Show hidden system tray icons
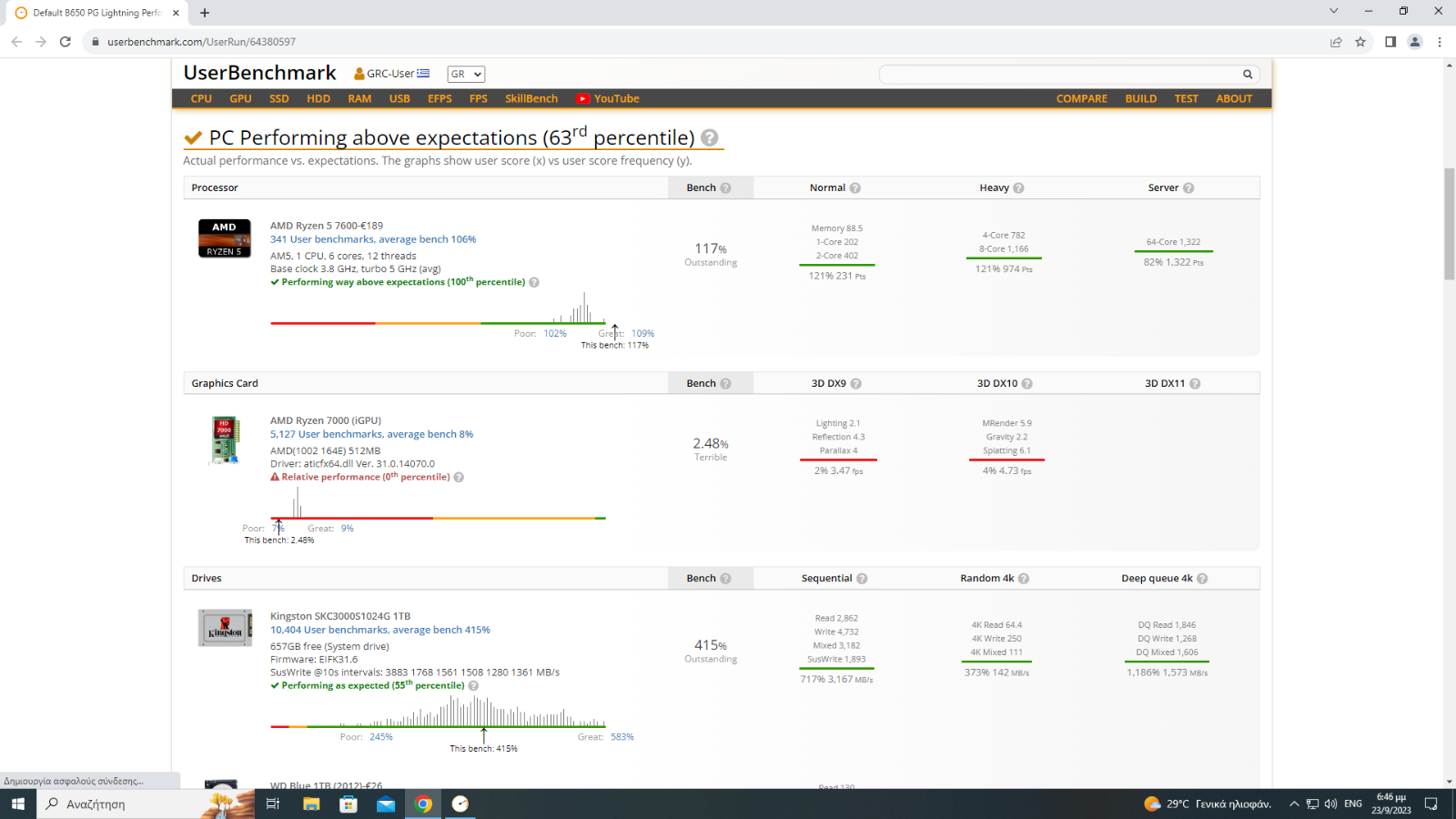Image resolution: width=1456 pixels, height=819 pixels. click(1294, 804)
